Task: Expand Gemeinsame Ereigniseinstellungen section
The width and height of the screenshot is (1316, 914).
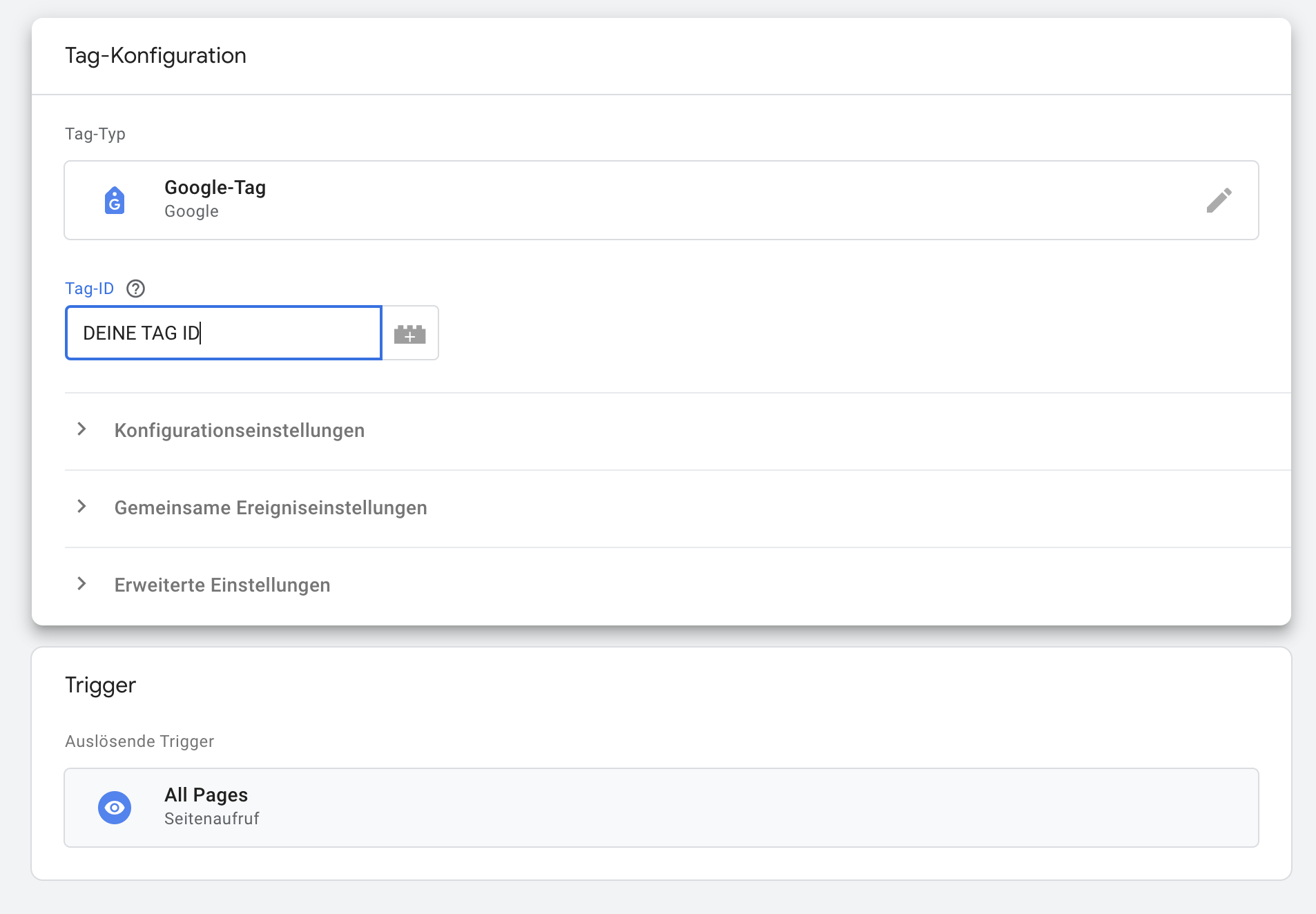Action: click(x=81, y=506)
